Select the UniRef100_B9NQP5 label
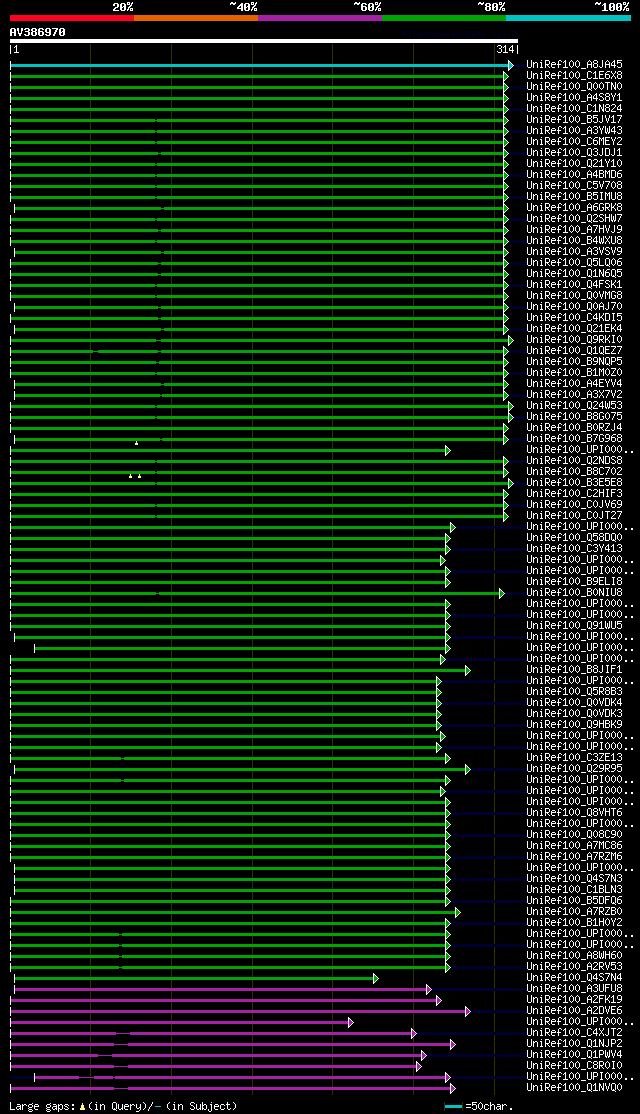This screenshot has width=640, height=1114. click(575, 362)
